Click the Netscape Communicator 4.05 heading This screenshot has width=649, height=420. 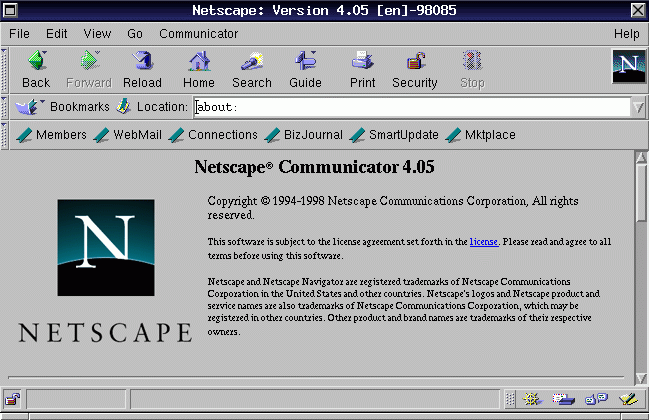tap(315, 167)
